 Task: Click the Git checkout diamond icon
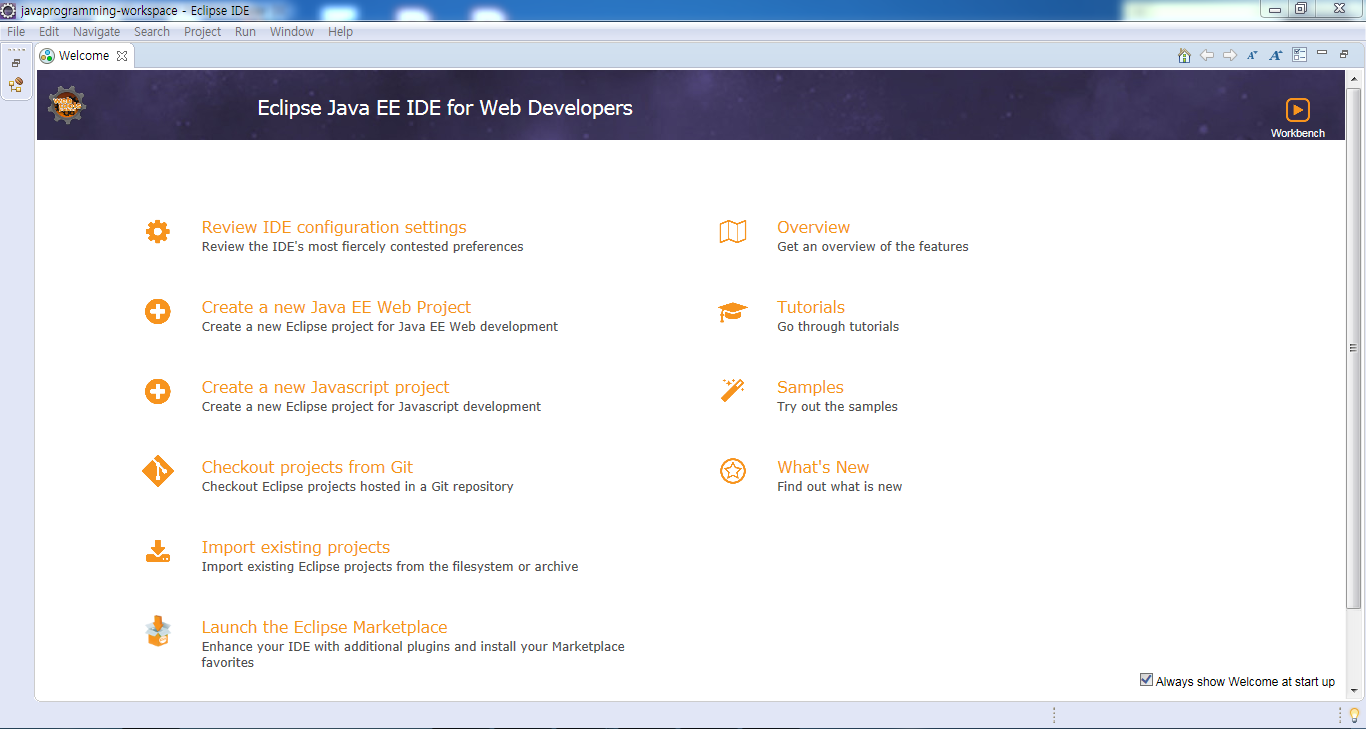[157, 471]
